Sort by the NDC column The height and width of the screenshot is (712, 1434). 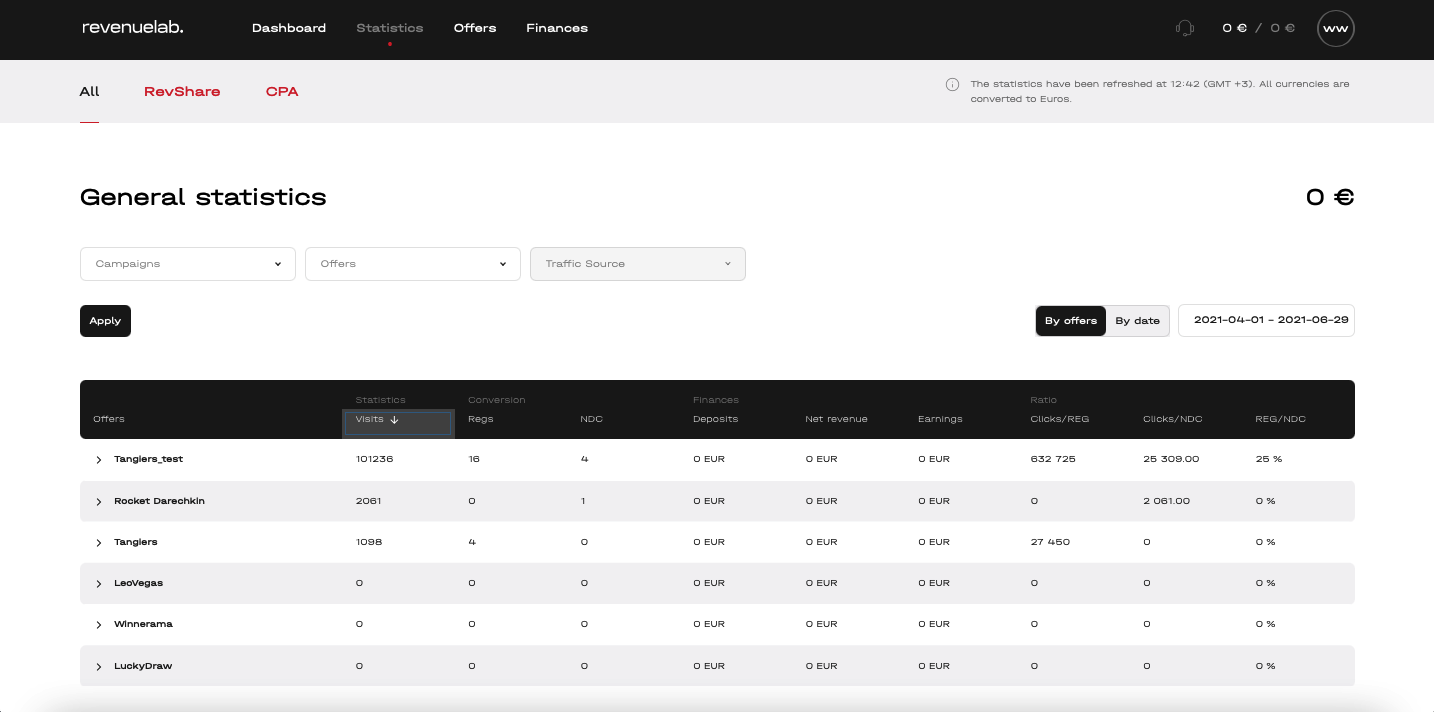[592, 419]
